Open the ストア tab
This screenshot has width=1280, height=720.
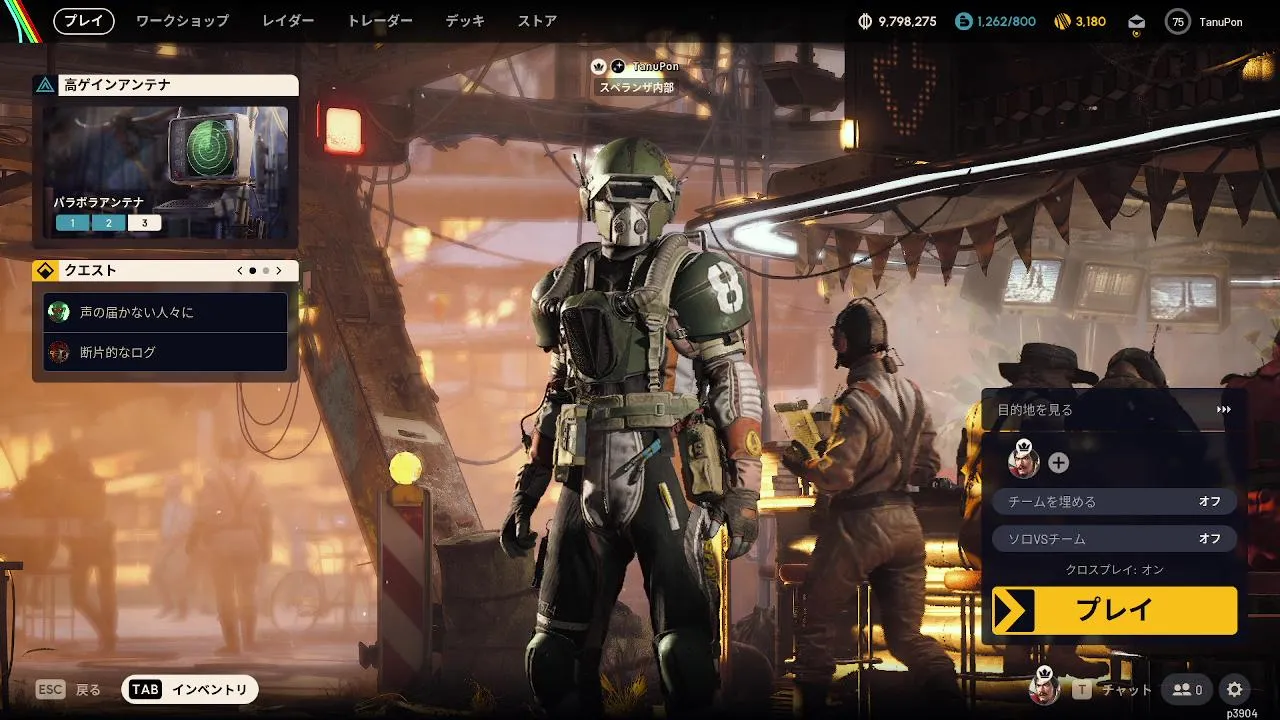coord(537,21)
